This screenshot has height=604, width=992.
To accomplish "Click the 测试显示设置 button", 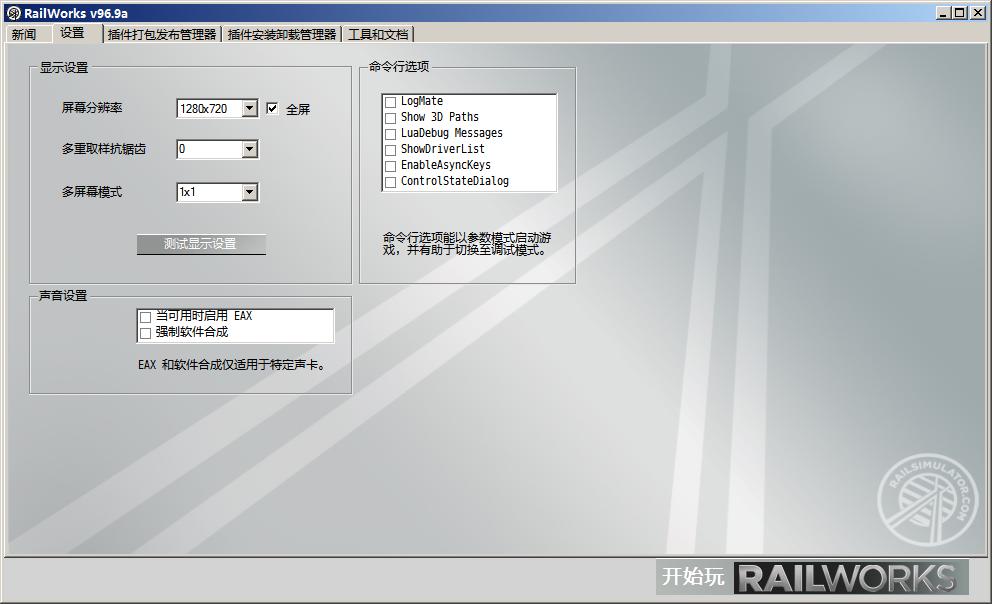I will 201,244.
